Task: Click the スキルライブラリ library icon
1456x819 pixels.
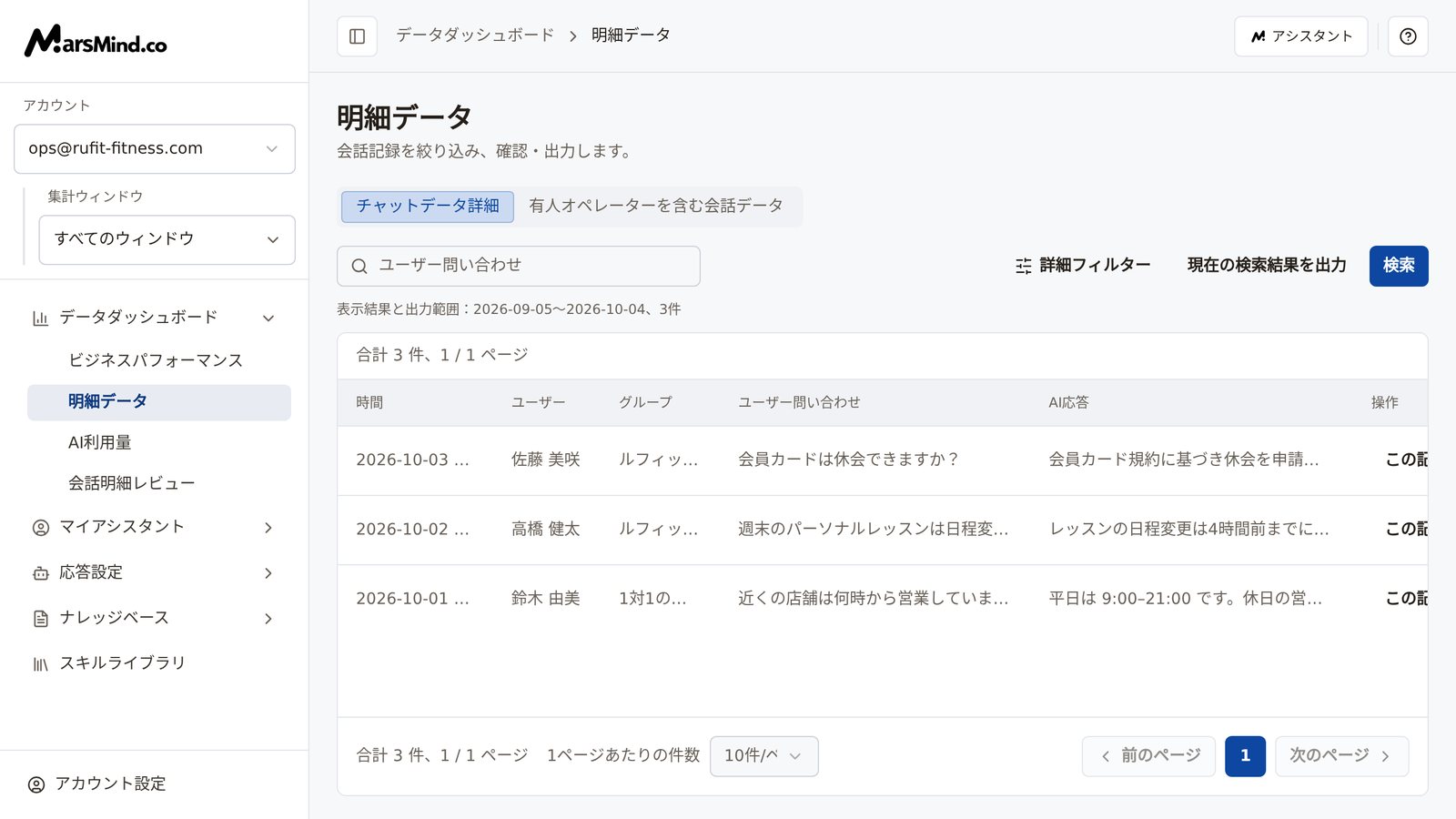Action: click(x=40, y=663)
